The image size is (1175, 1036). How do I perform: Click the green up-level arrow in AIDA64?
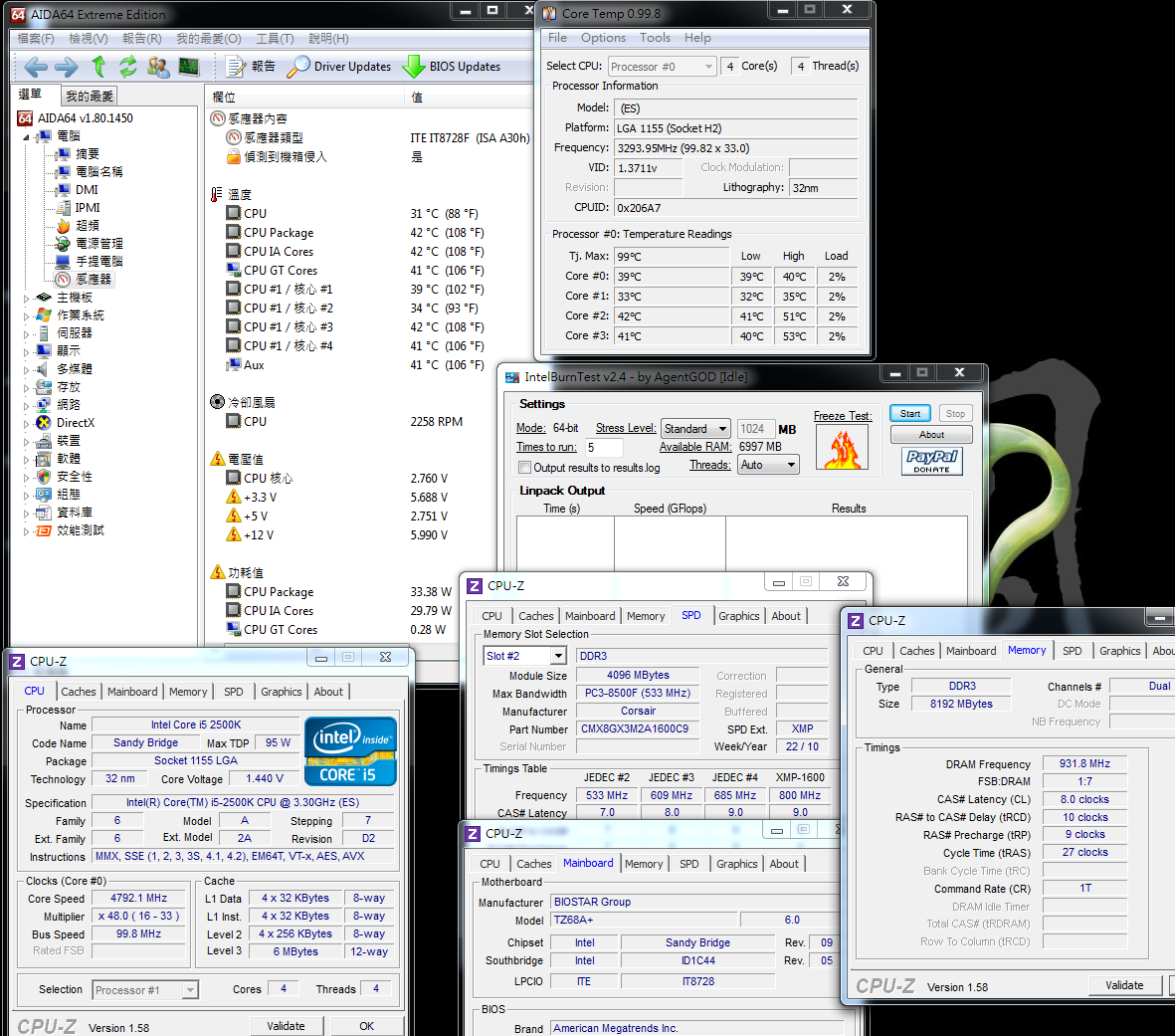pos(98,67)
